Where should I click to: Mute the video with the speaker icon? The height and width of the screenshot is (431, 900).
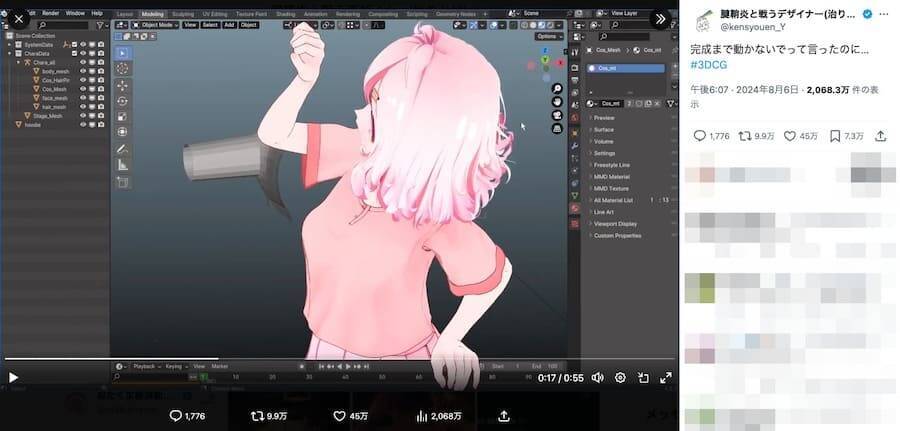[597, 378]
